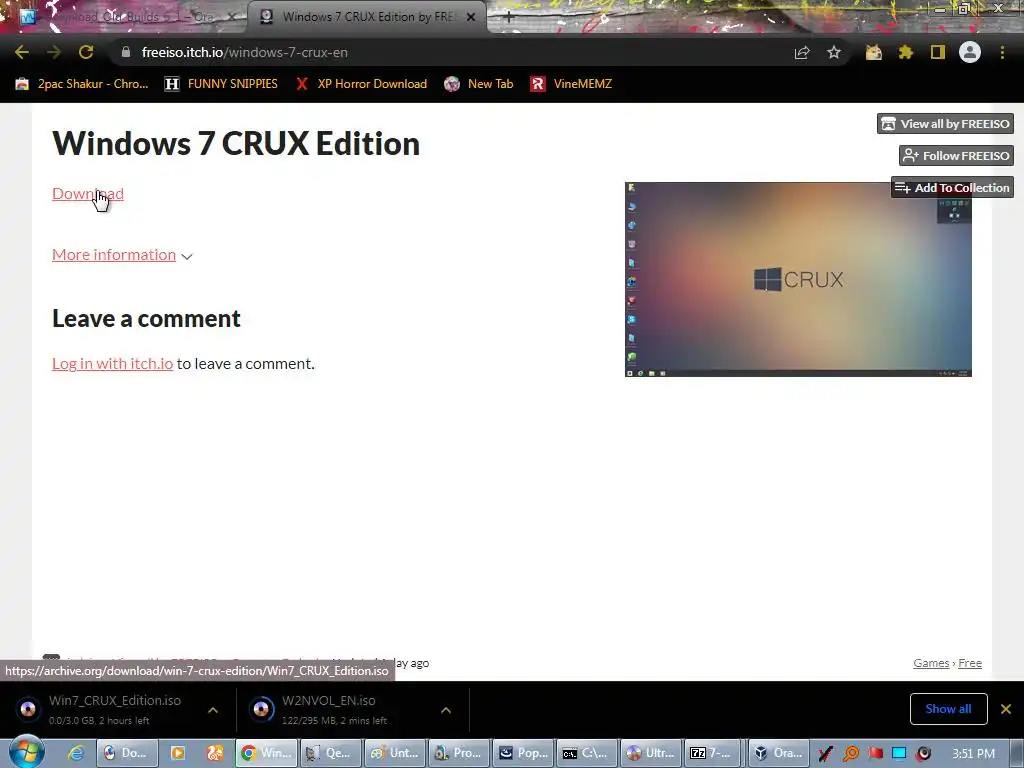The height and width of the screenshot is (768, 1024).
Task: Switch to the 7-Zip taskbar button
Action: click(x=715, y=753)
